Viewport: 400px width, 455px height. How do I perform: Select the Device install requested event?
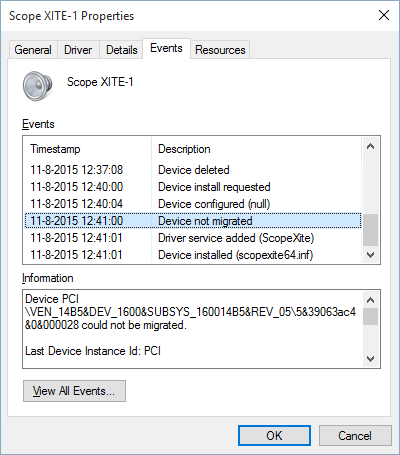pos(193,187)
